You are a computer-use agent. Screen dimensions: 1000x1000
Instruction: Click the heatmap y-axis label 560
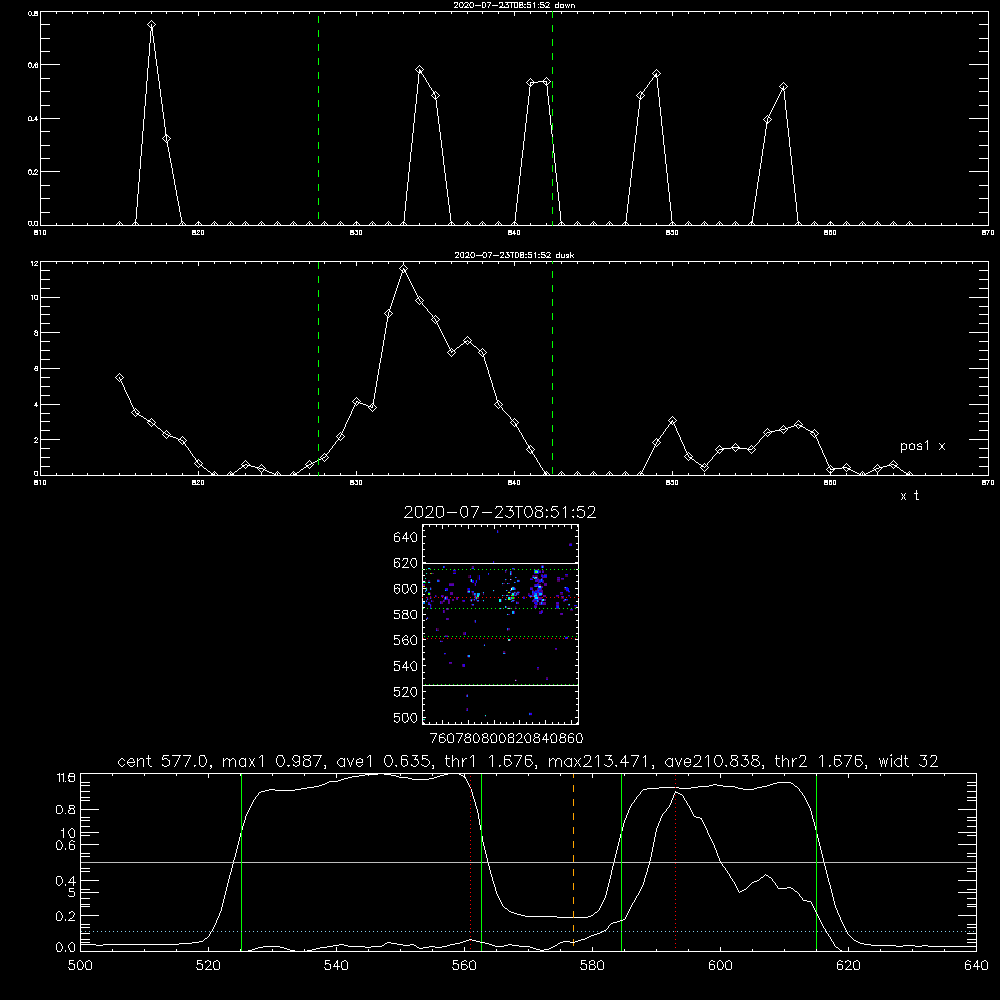(406, 640)
